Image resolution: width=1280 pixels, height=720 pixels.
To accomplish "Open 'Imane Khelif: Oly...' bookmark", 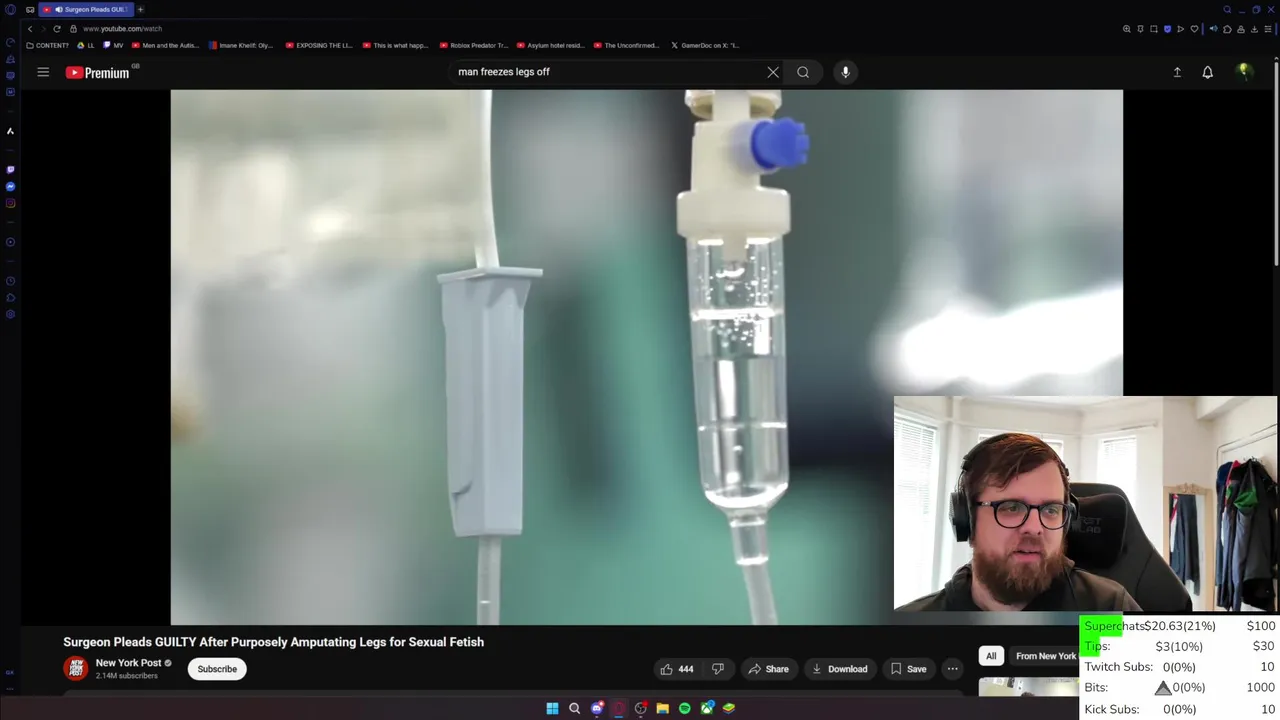I will (241, 45).
